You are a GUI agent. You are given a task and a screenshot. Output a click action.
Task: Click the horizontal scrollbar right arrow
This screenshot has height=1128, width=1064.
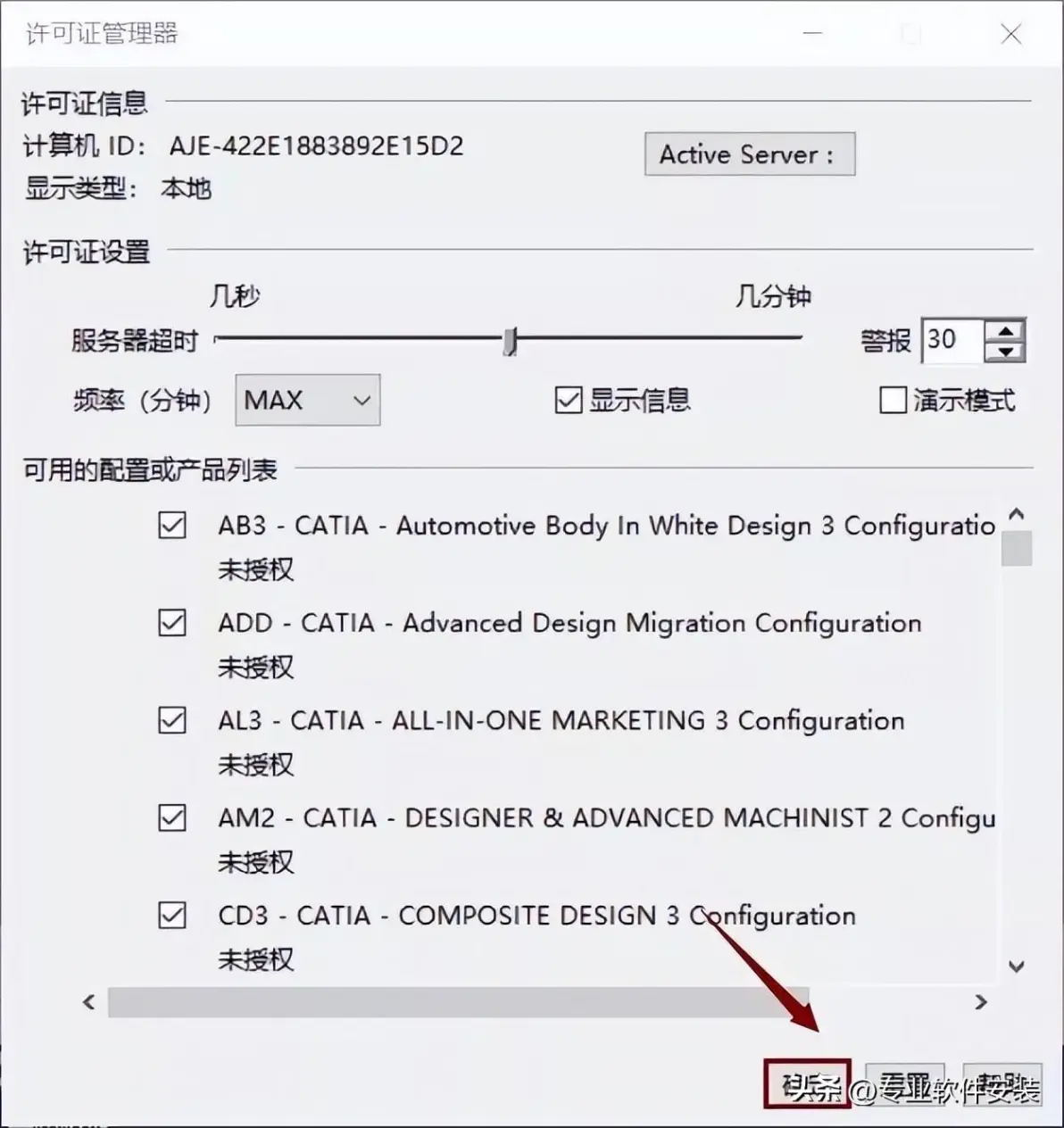981,1002
